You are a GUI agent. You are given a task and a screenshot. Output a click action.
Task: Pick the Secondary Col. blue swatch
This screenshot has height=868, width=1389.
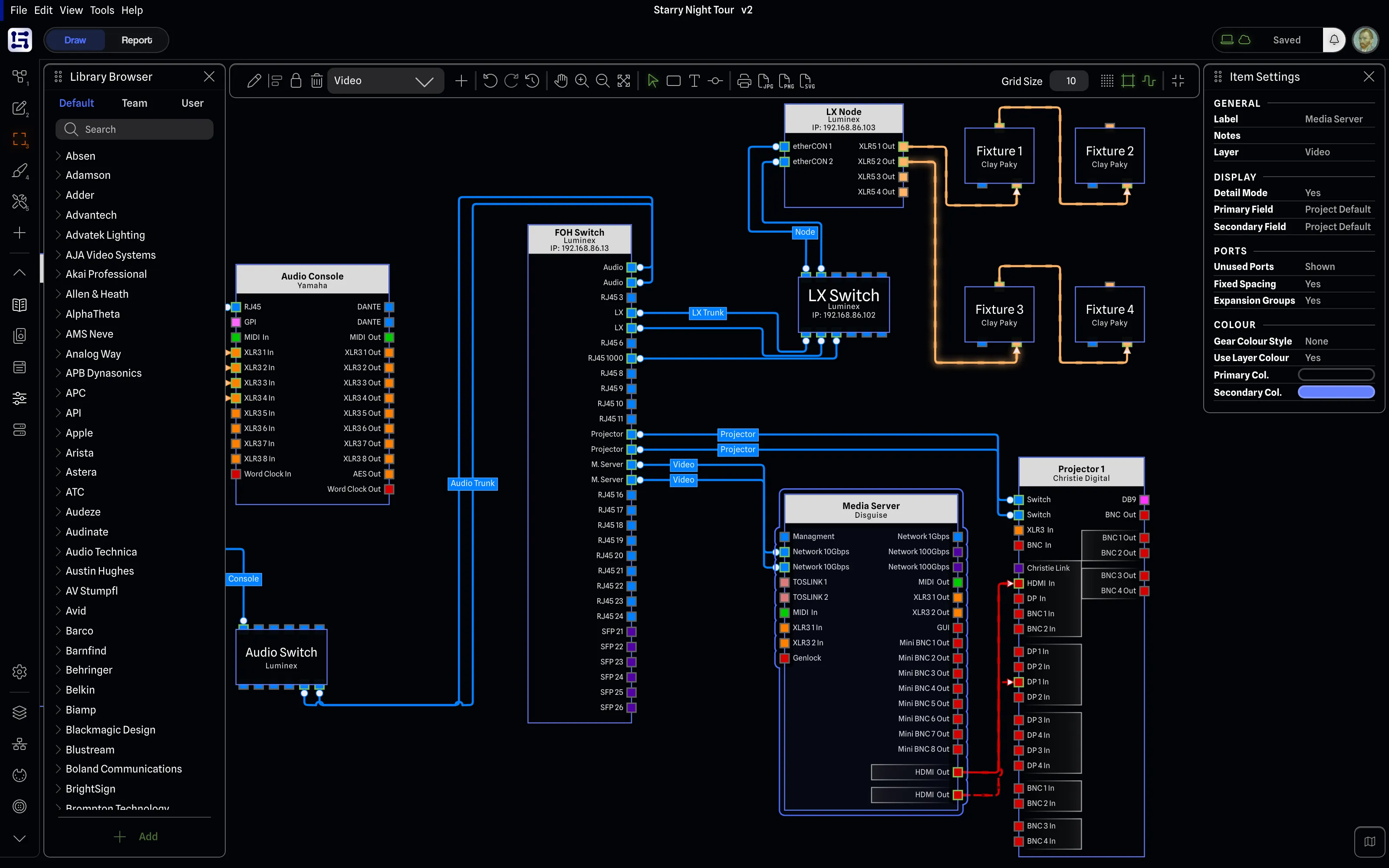coord(1336,392)
